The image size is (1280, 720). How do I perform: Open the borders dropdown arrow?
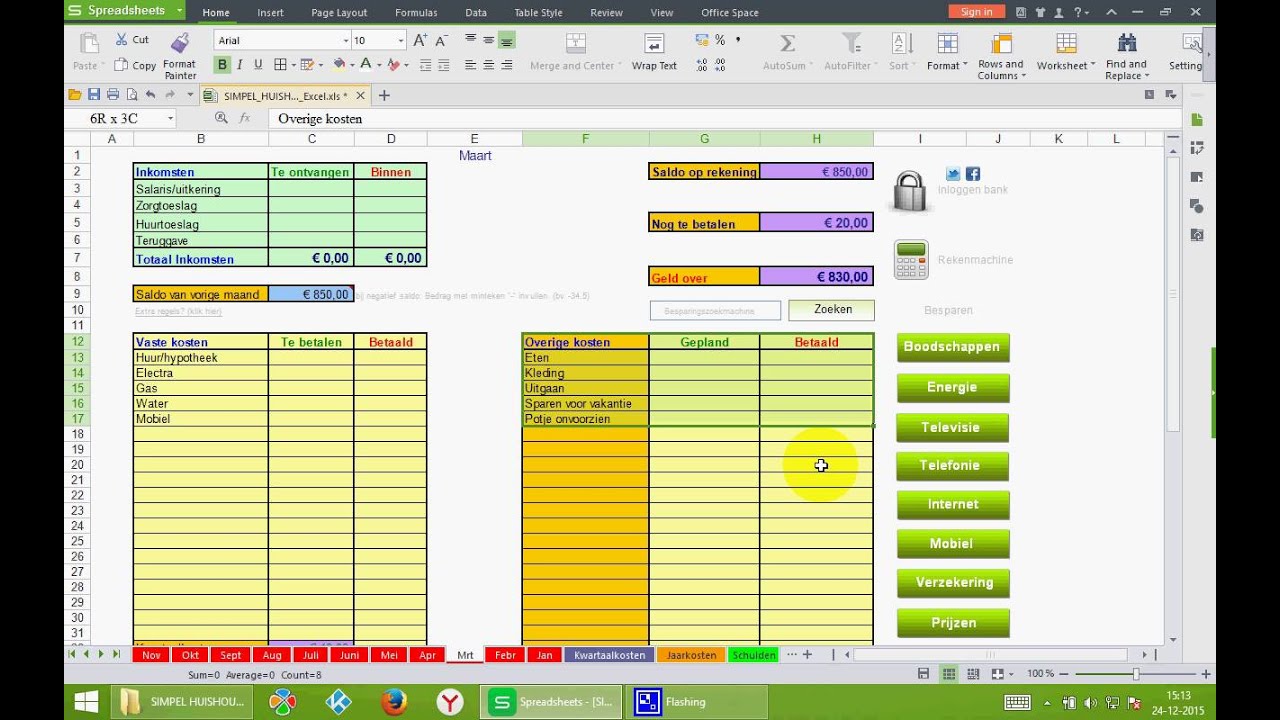pos(293,65)
